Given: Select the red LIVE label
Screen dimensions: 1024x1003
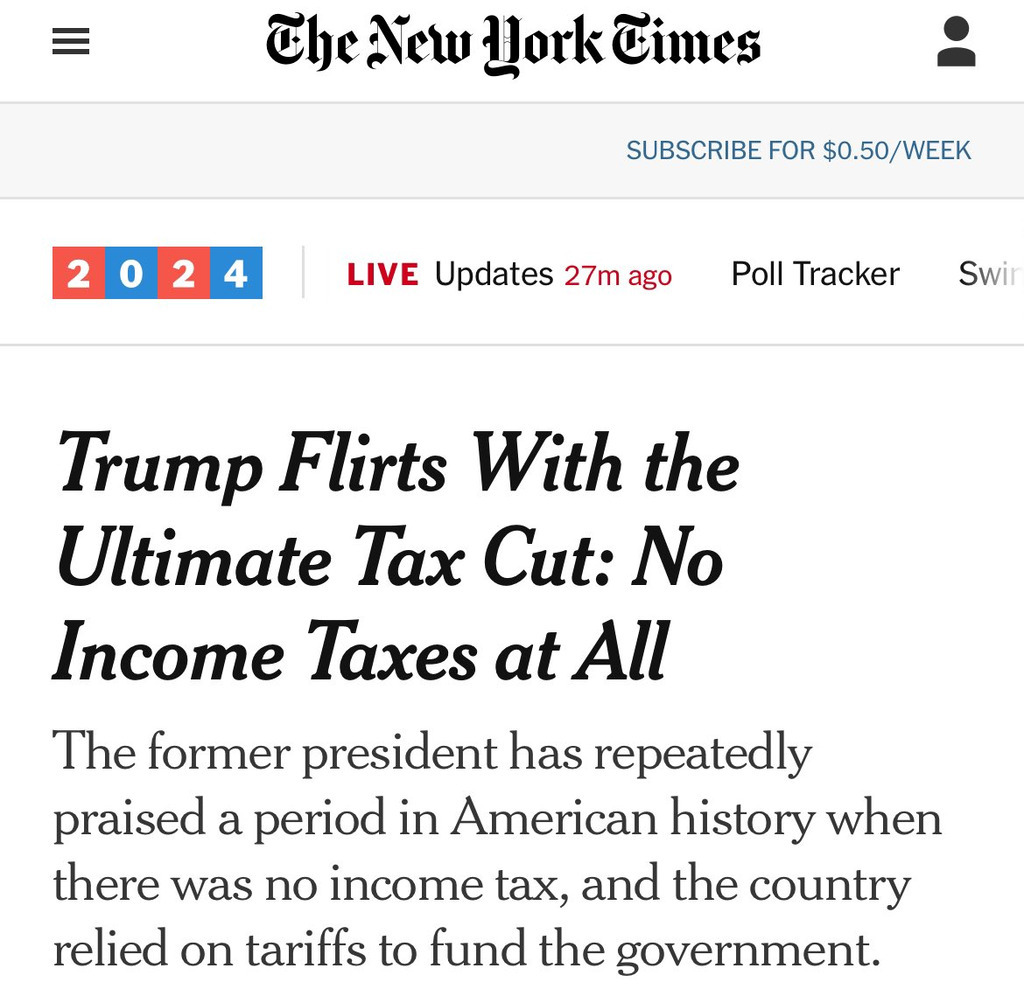Looking at the screenshot, I should point(383,274).
